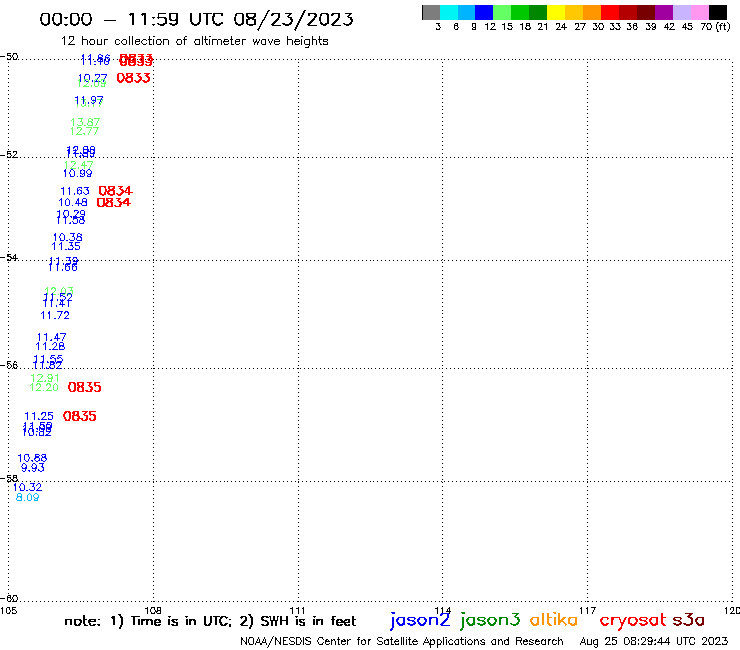
Task: Click the '(ft)' unit label in legend
Action: (723, 26)
